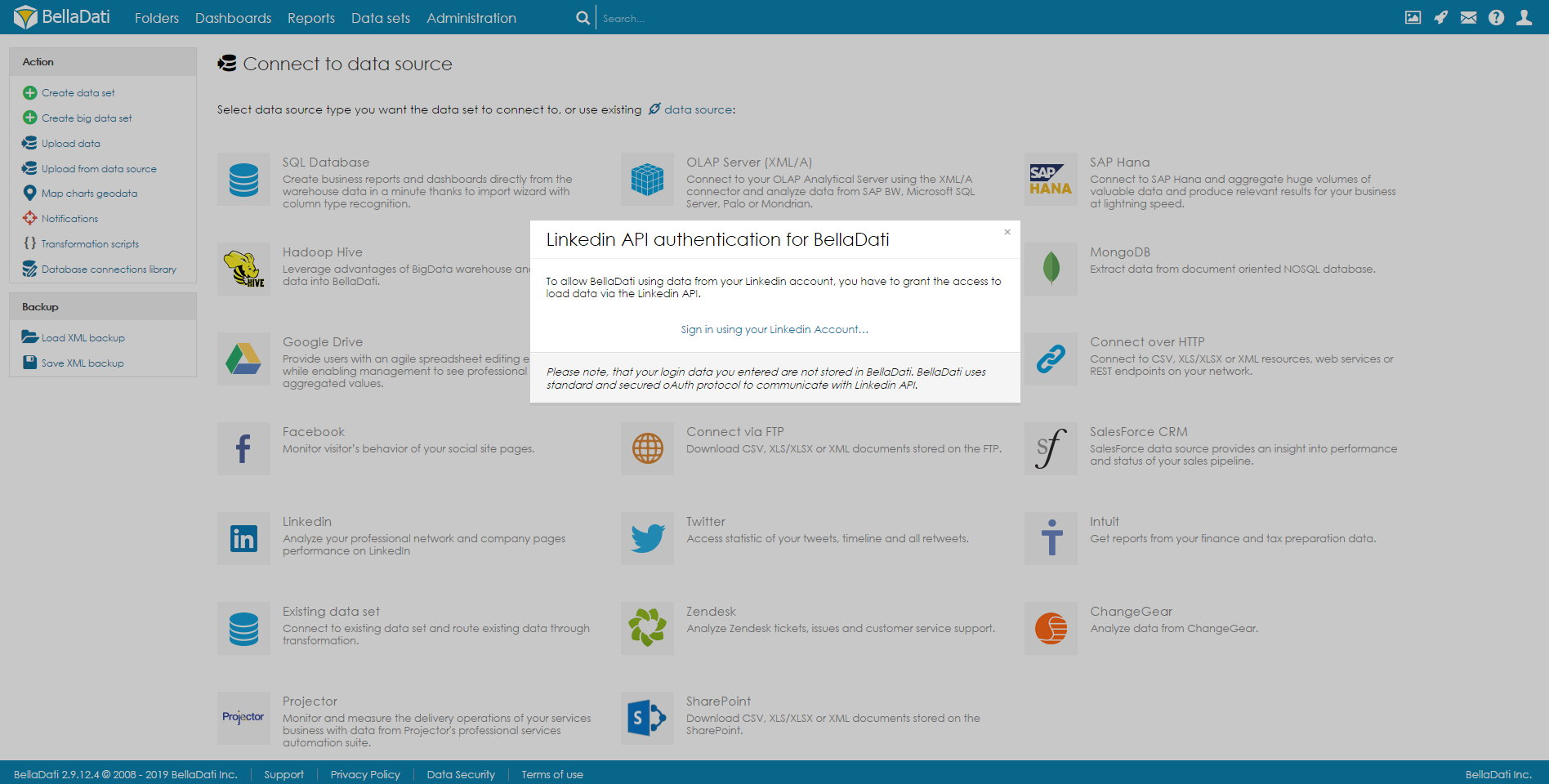Open the help question mark icon
The image size is (1549, 784).
tap(1496, 17)
